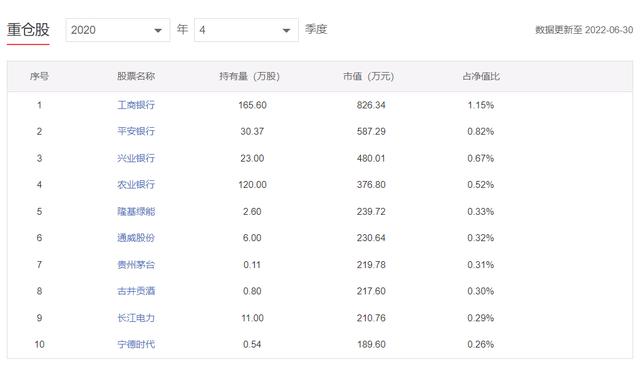Screen dimensions: 640x367
Task: Click the market value 230.64
Action: (x=371, y=238)
